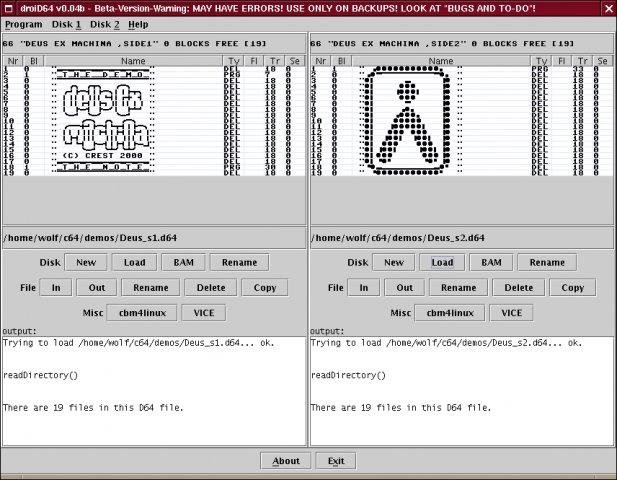Click the left panel file In button

click(56, 288)
